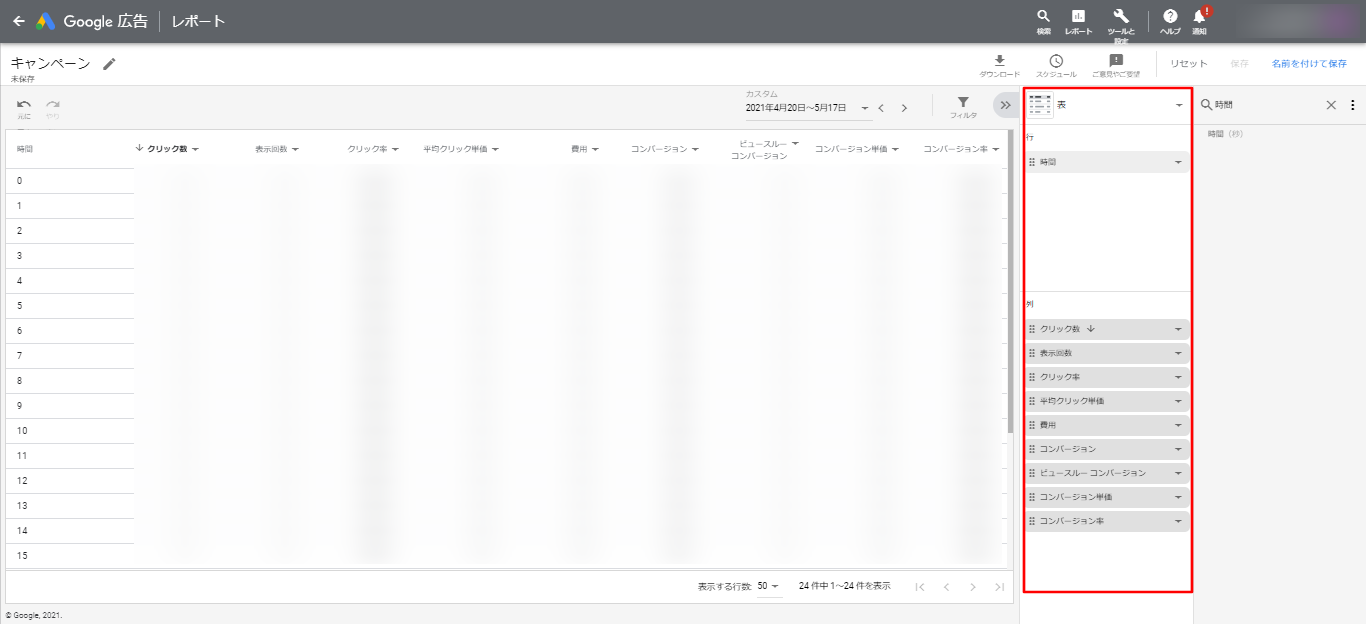This screenshot has height=624, width=1366.
Task: Expand the 費用 column chip menu
Action: coord(1178,425)
